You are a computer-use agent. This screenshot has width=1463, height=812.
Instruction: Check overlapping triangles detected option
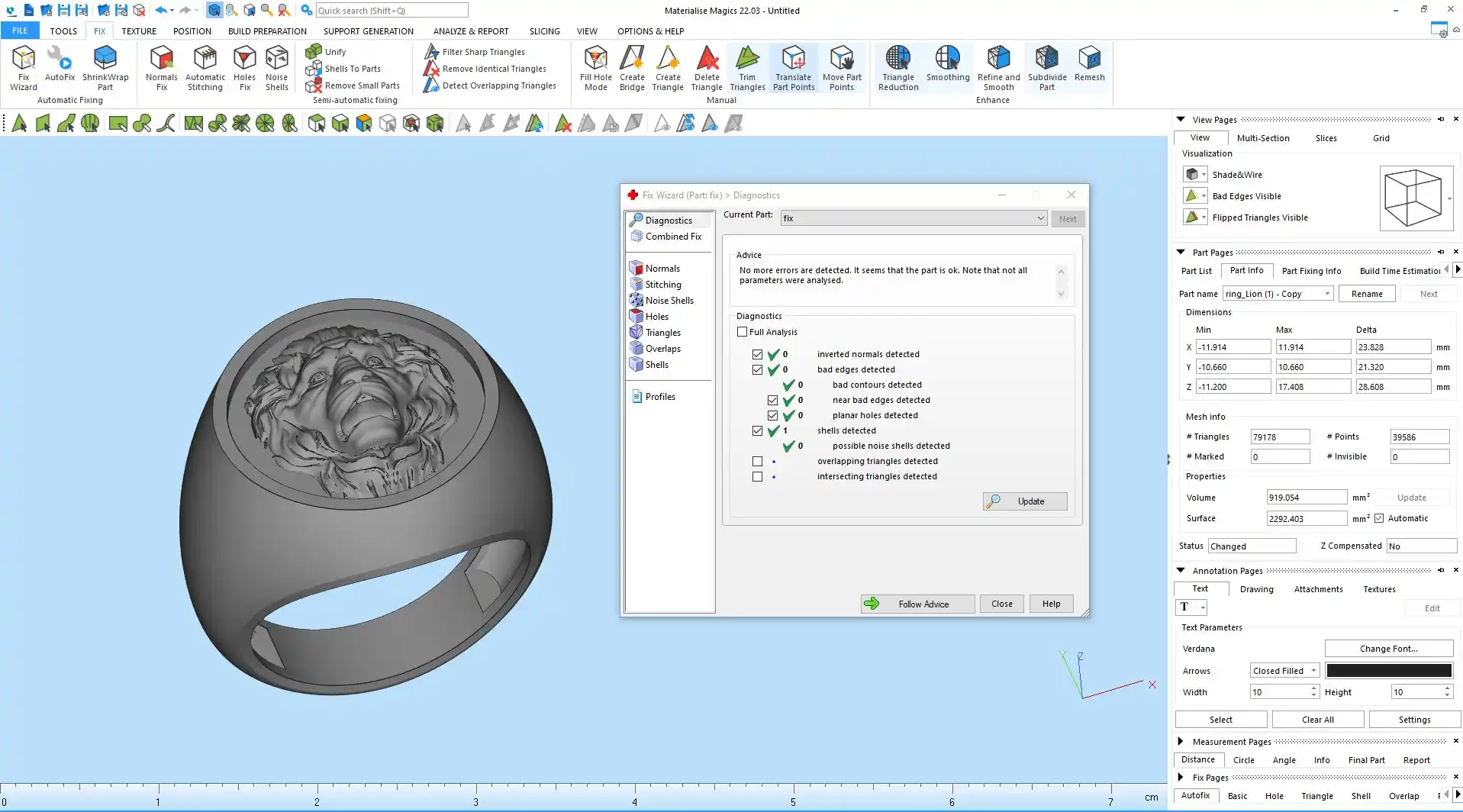757,461
